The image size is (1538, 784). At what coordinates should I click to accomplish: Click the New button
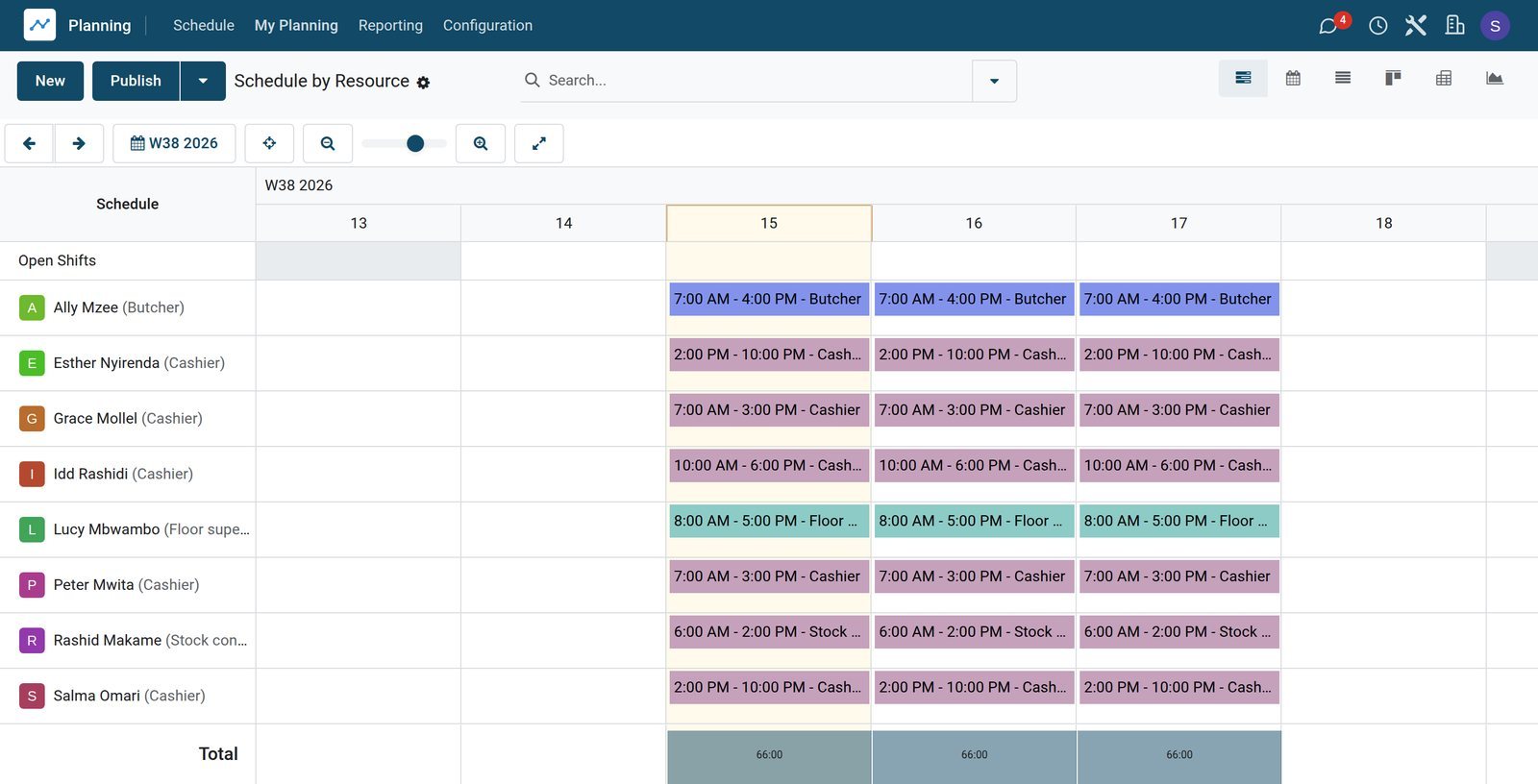pos(50,81)
